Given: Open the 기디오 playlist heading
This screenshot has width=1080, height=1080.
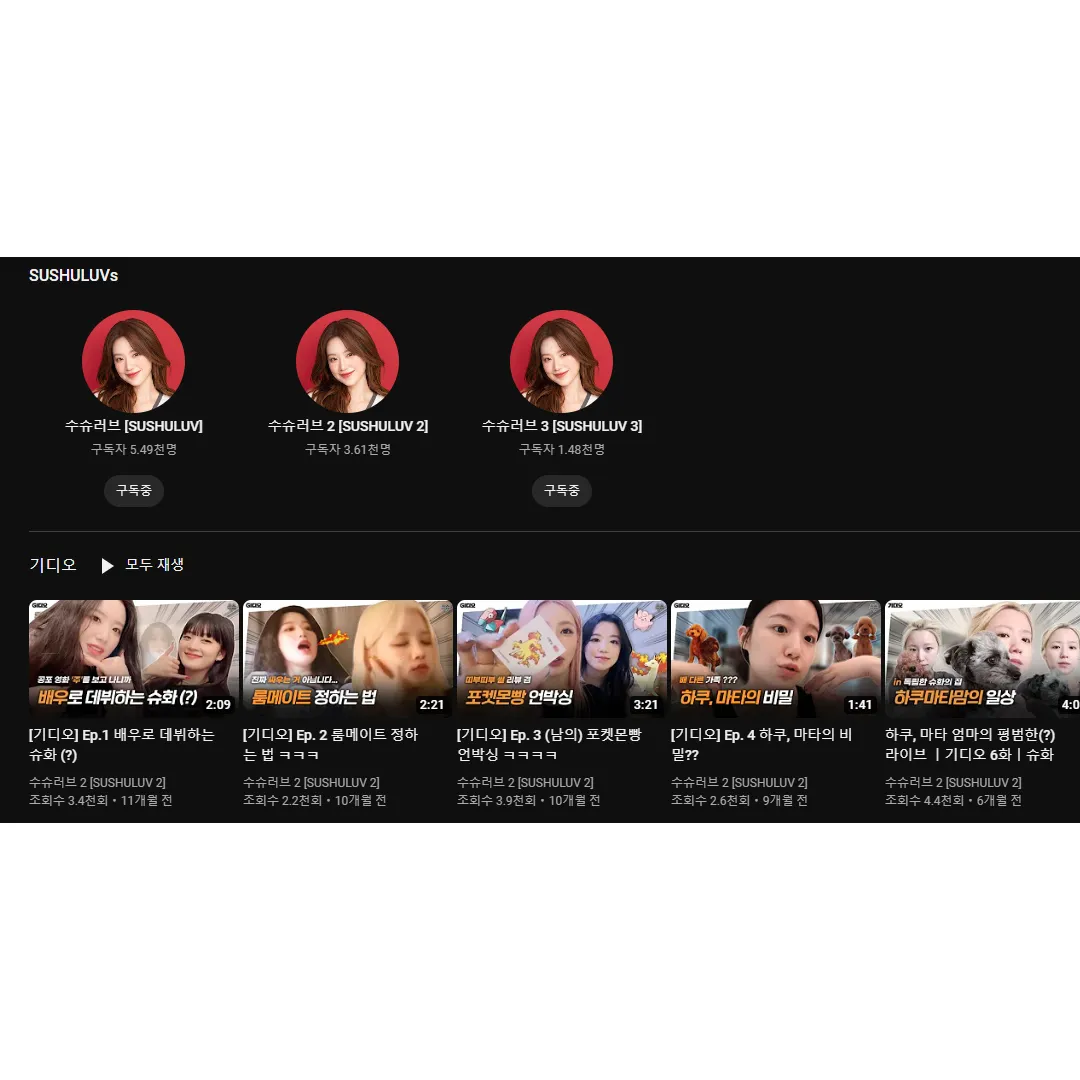Looking at the screenshot, I should click(53, 565).
